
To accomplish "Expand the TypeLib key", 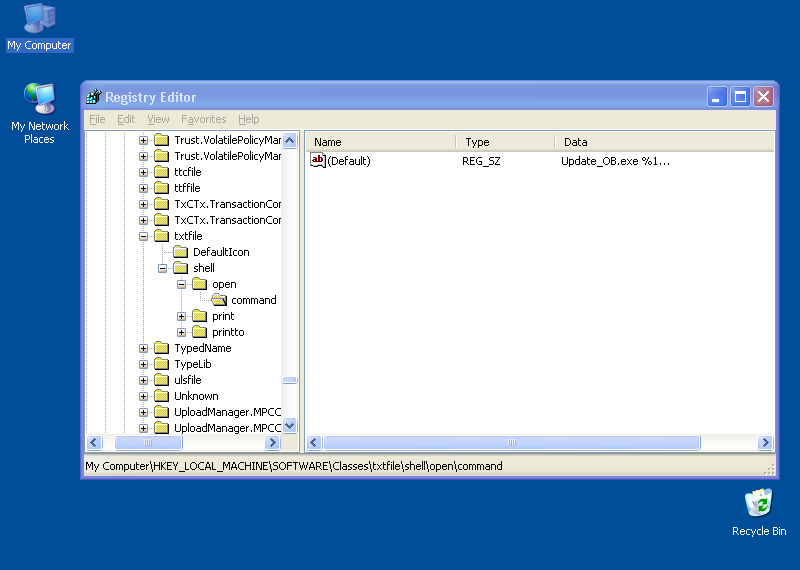I will [x=143, y=364].
